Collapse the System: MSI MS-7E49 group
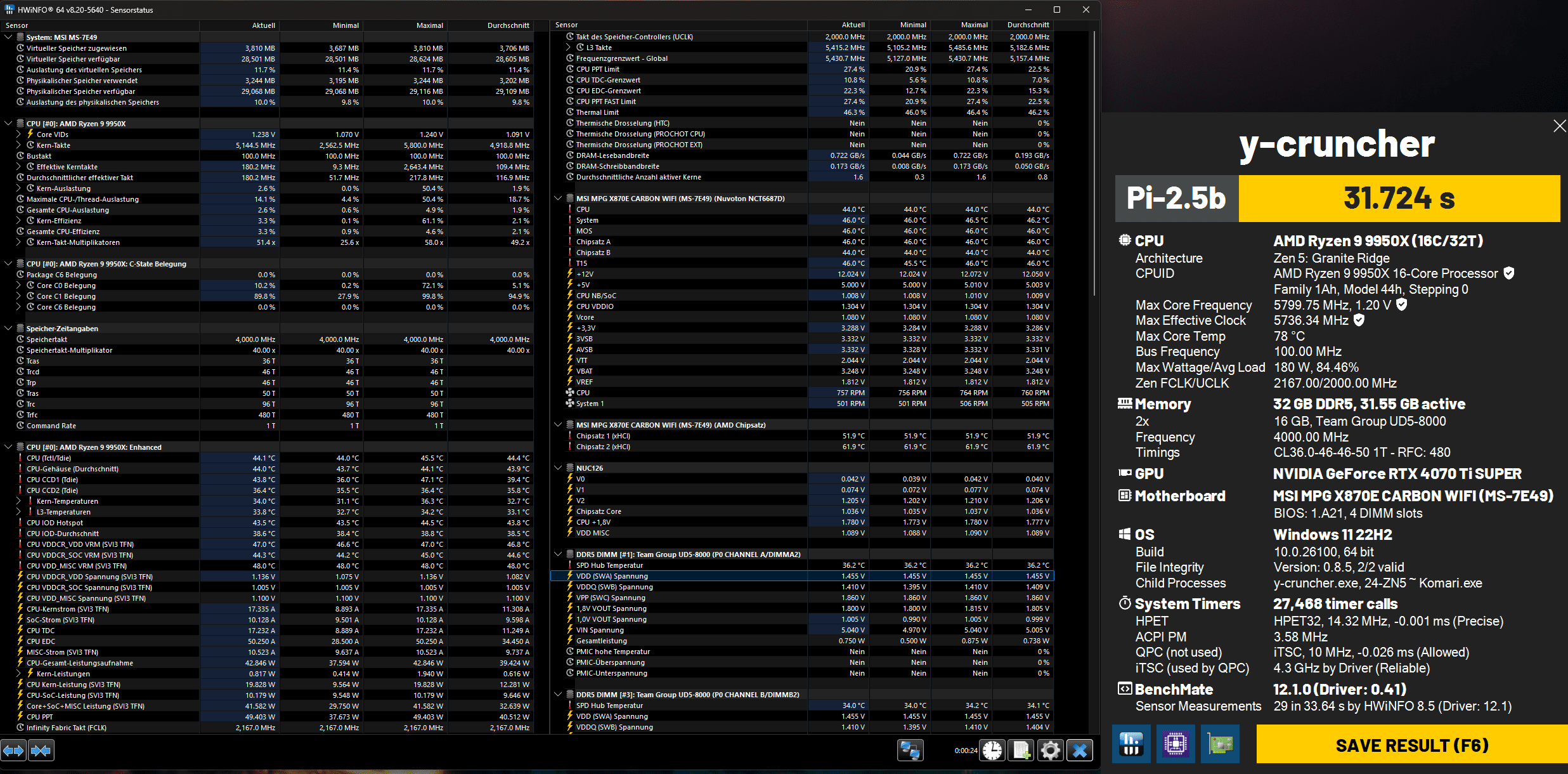 8,37
